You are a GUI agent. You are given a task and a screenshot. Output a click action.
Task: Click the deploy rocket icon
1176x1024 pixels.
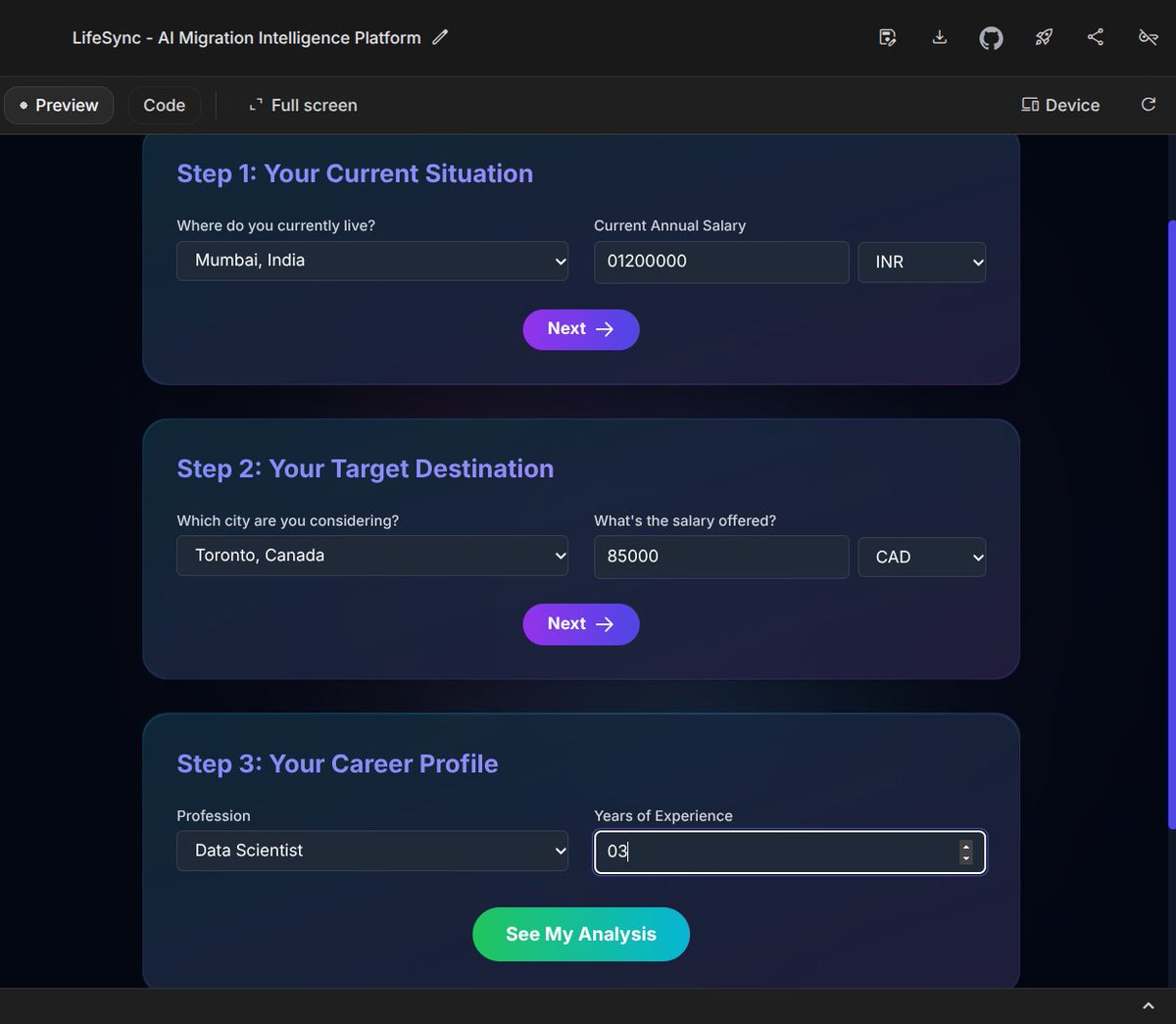pyautogui.click(x=1043, y=37)
